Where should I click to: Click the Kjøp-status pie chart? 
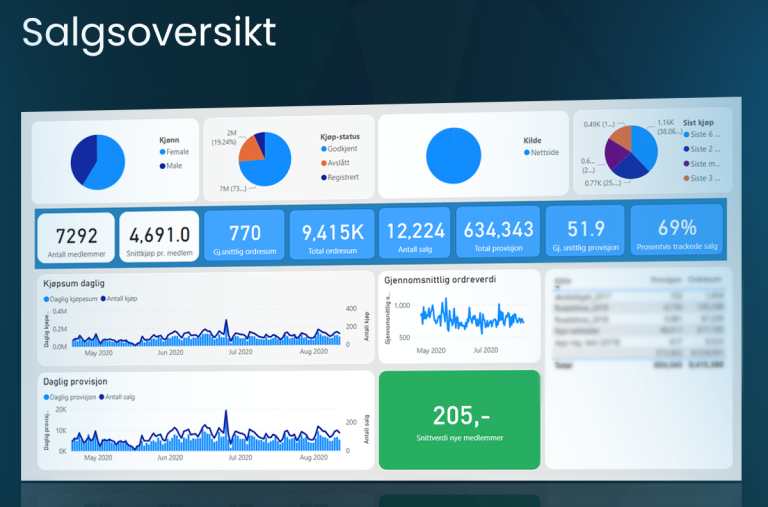pyautogui.click(x=265, y=158)
